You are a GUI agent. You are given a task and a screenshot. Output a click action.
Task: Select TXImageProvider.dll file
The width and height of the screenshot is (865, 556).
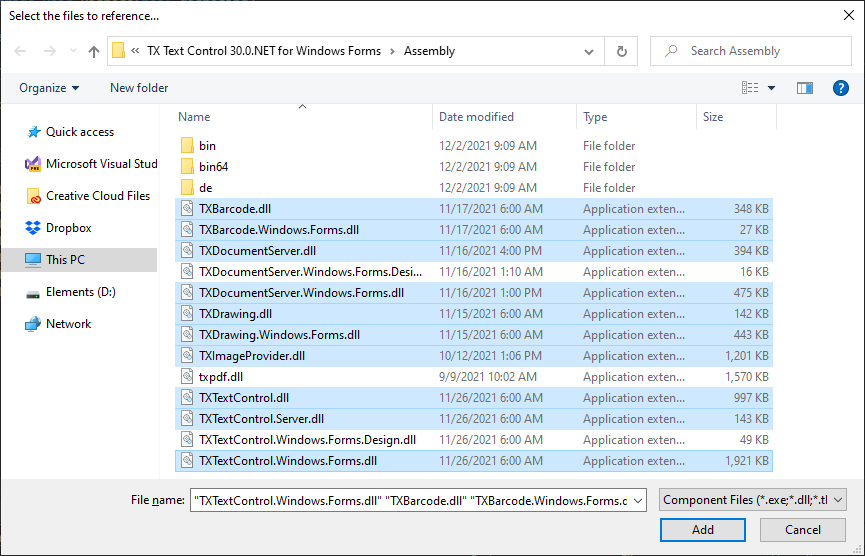click(474, 356)
